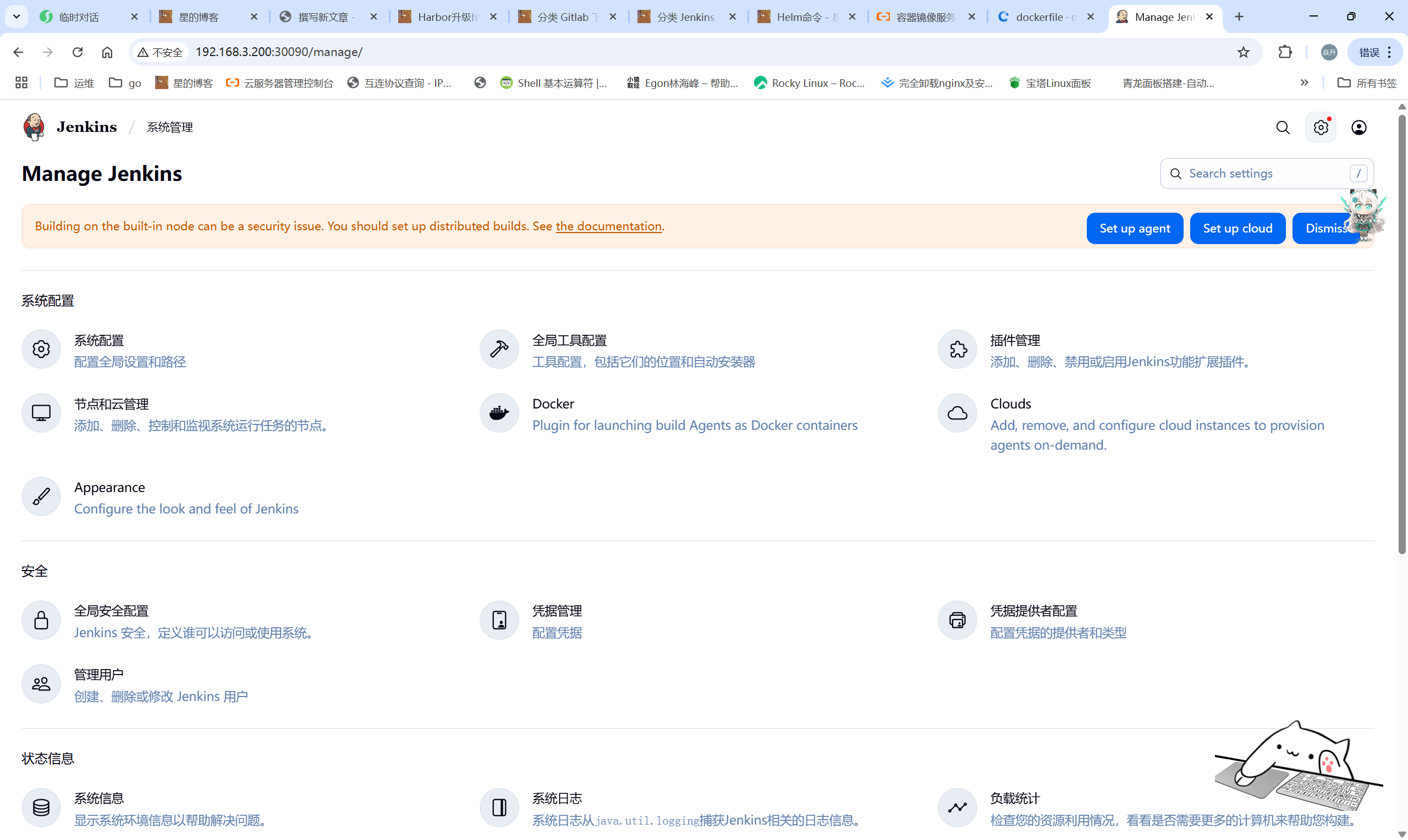Image resolution: width=1408 pixels, height=840 pixels.
Task: Open Chrome profile avatar
Action: tap(1328, 52)
